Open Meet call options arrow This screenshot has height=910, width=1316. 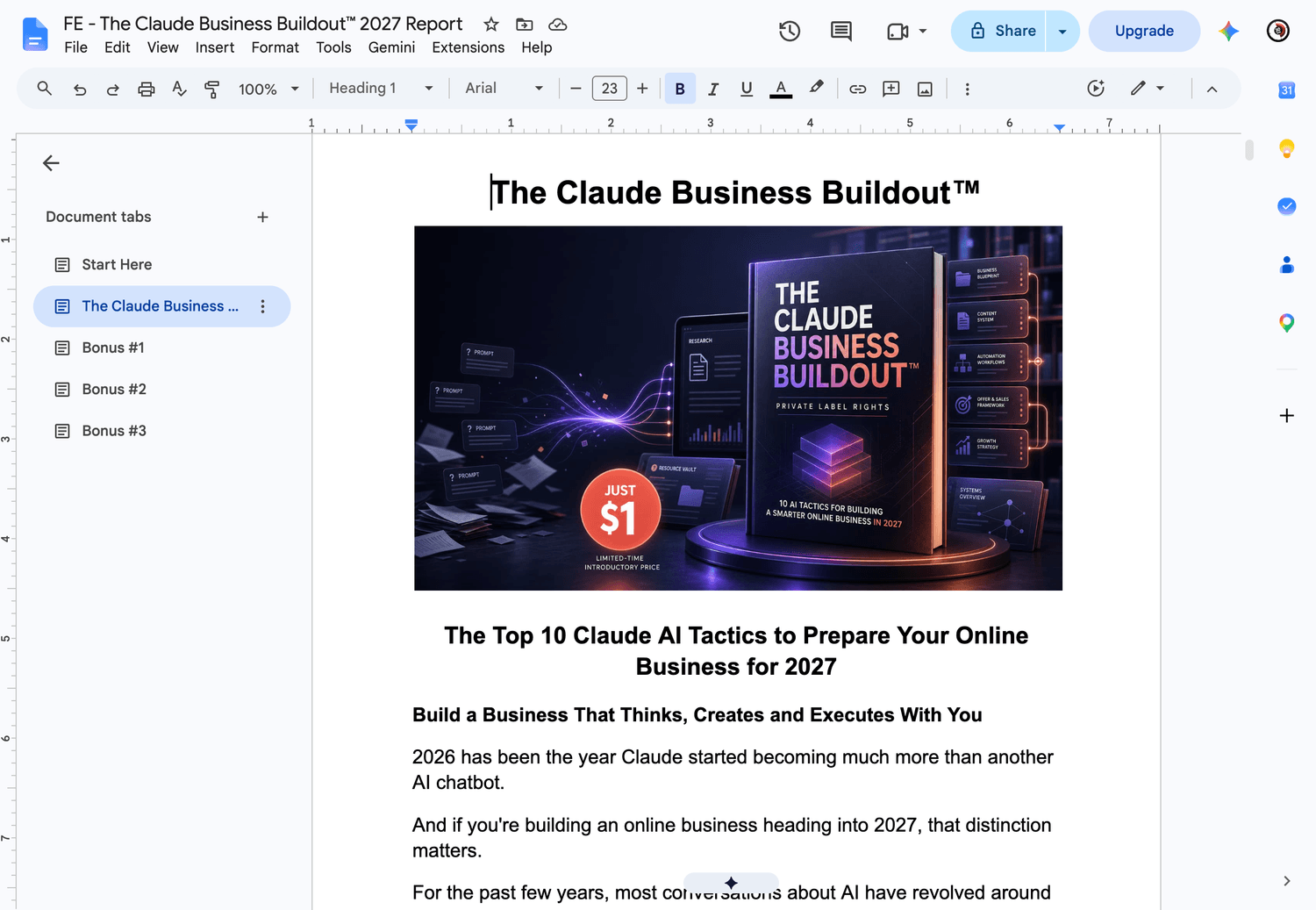tap(923, 32)
